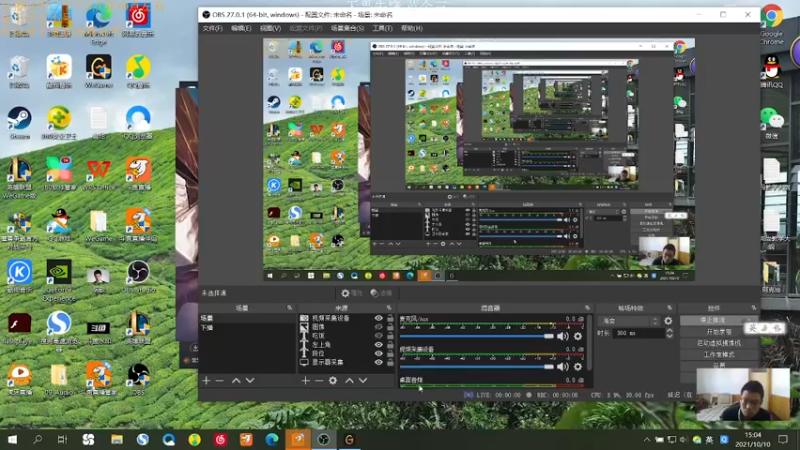Toggle visibility of 左上角 source
Screen dimensions: 800x450
click(x=379, y=344)
